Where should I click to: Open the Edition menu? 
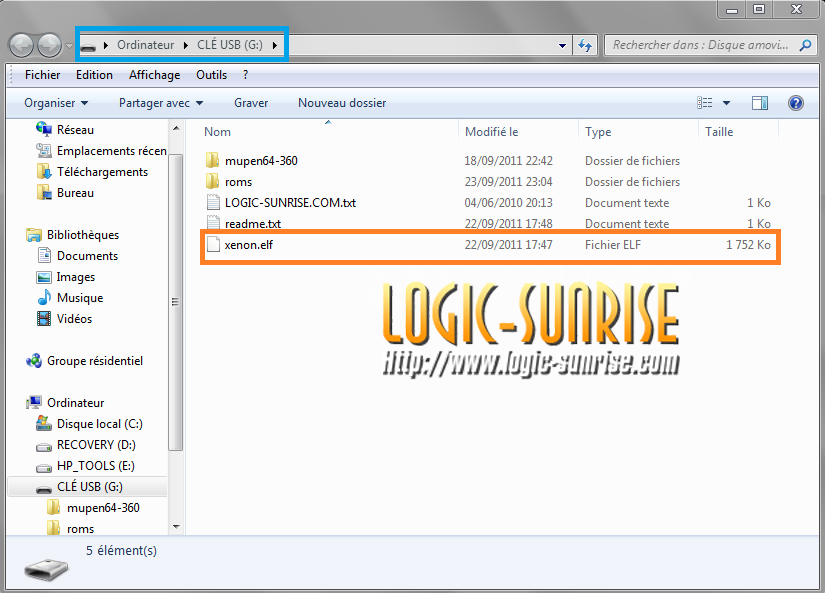point(94,75)
